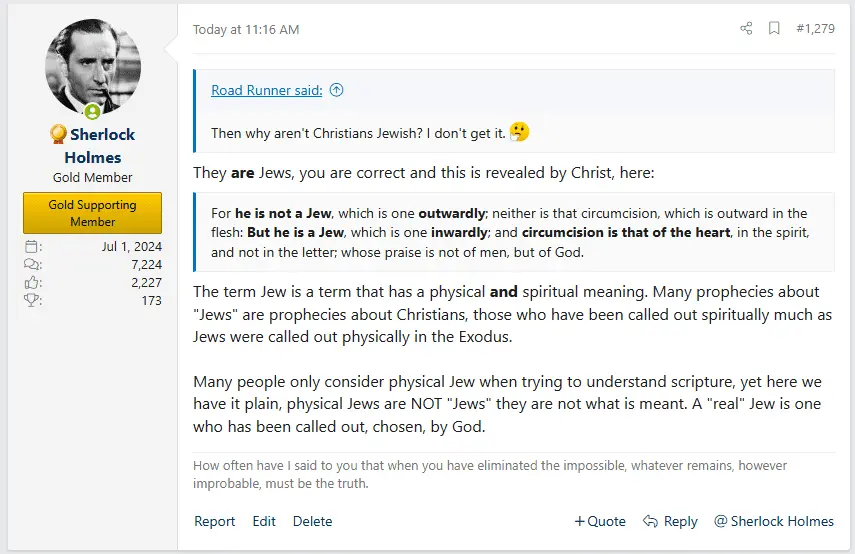Screen dimensions: 855x554
Task: Click the +Quote button
Action: coord(600,521)
